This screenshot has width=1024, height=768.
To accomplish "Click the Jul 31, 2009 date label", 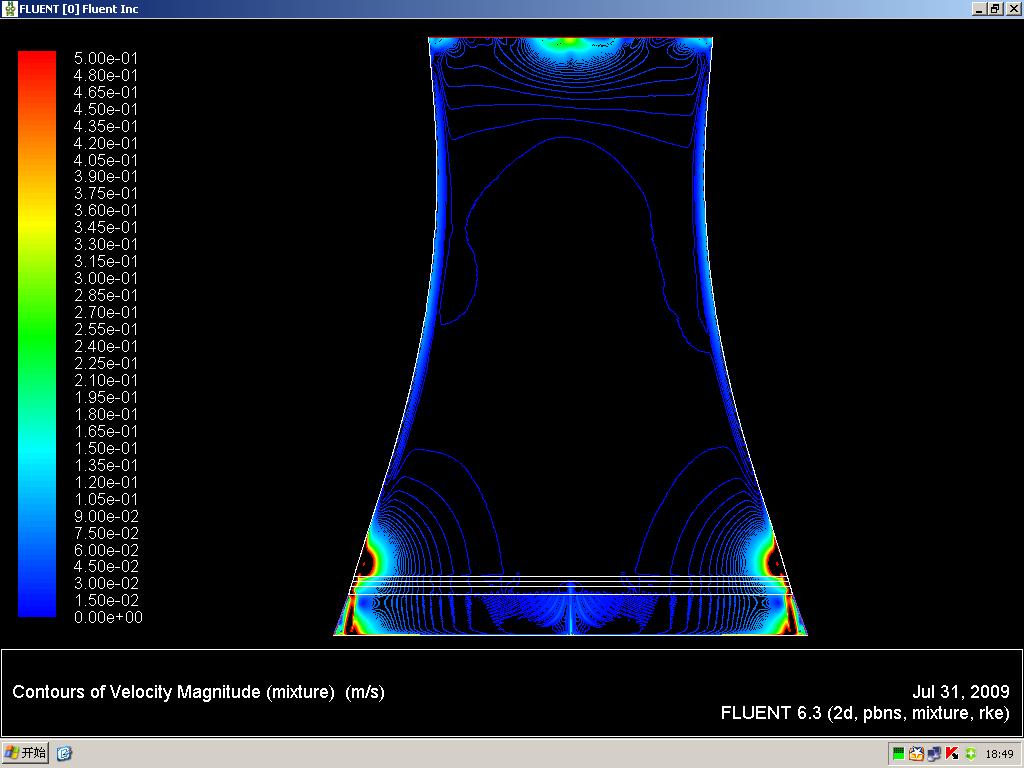I will click(960, 692).
